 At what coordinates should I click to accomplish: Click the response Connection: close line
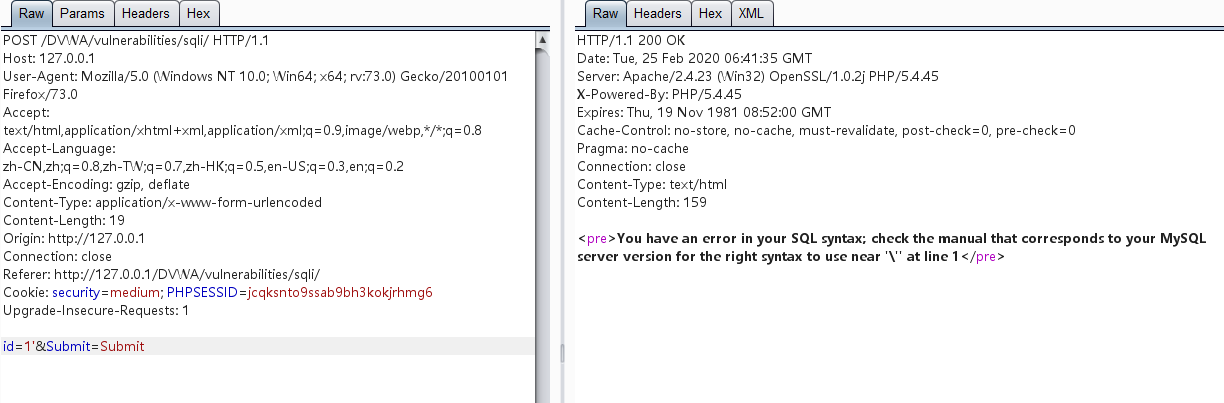[x=632, y=167]
